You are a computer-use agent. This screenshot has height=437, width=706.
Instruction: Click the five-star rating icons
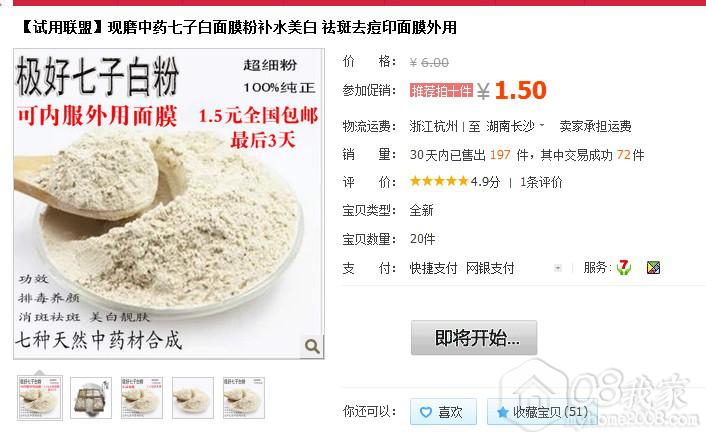[439, 181]
